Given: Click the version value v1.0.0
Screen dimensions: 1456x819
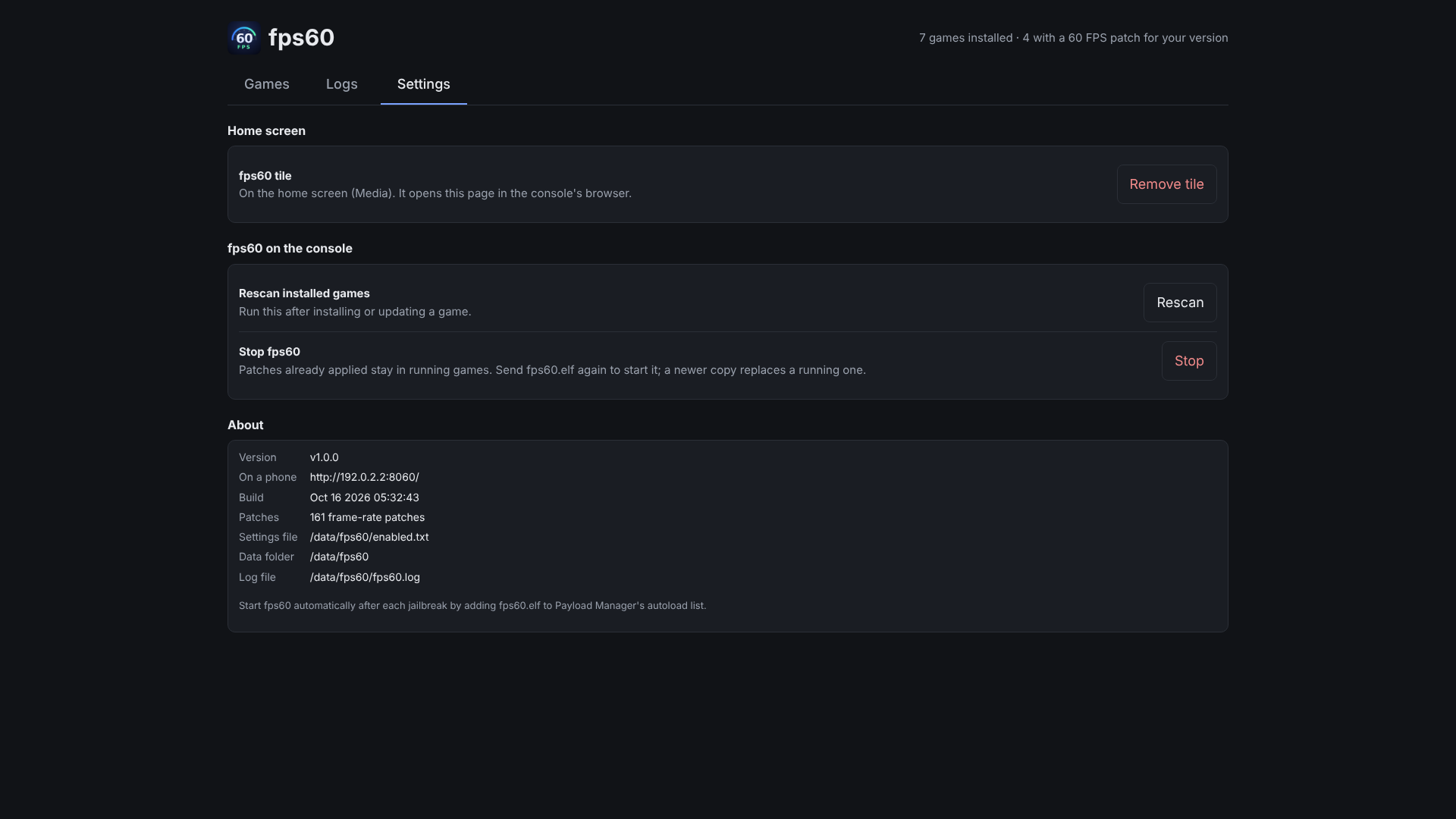Looking at the screenshot, I should (324, 457).
